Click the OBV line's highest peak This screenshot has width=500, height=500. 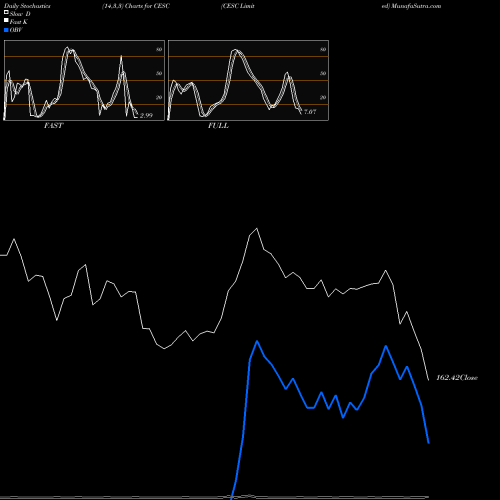[x=257, y=341]
